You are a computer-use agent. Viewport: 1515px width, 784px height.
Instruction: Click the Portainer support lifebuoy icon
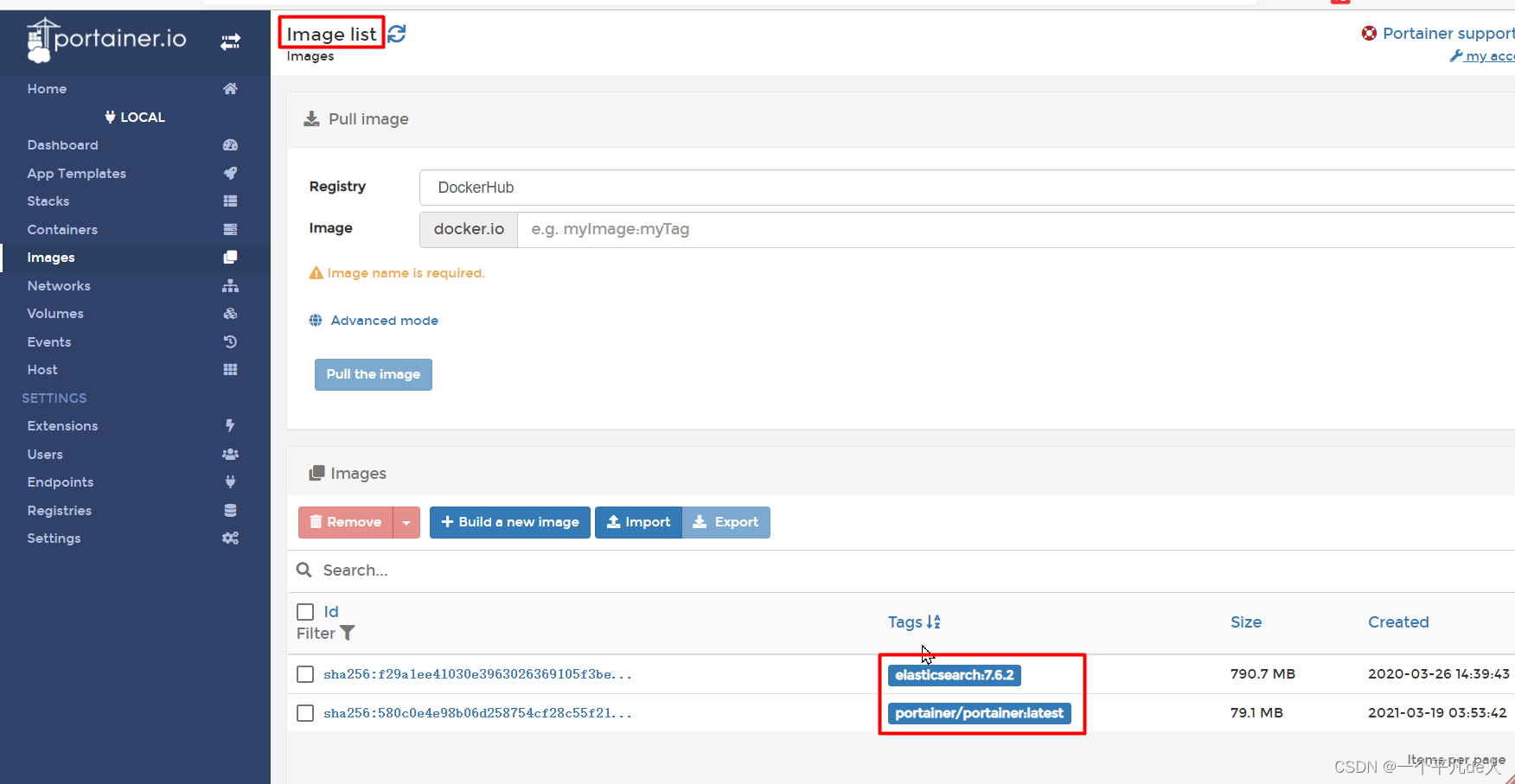tap(1369, 33)
